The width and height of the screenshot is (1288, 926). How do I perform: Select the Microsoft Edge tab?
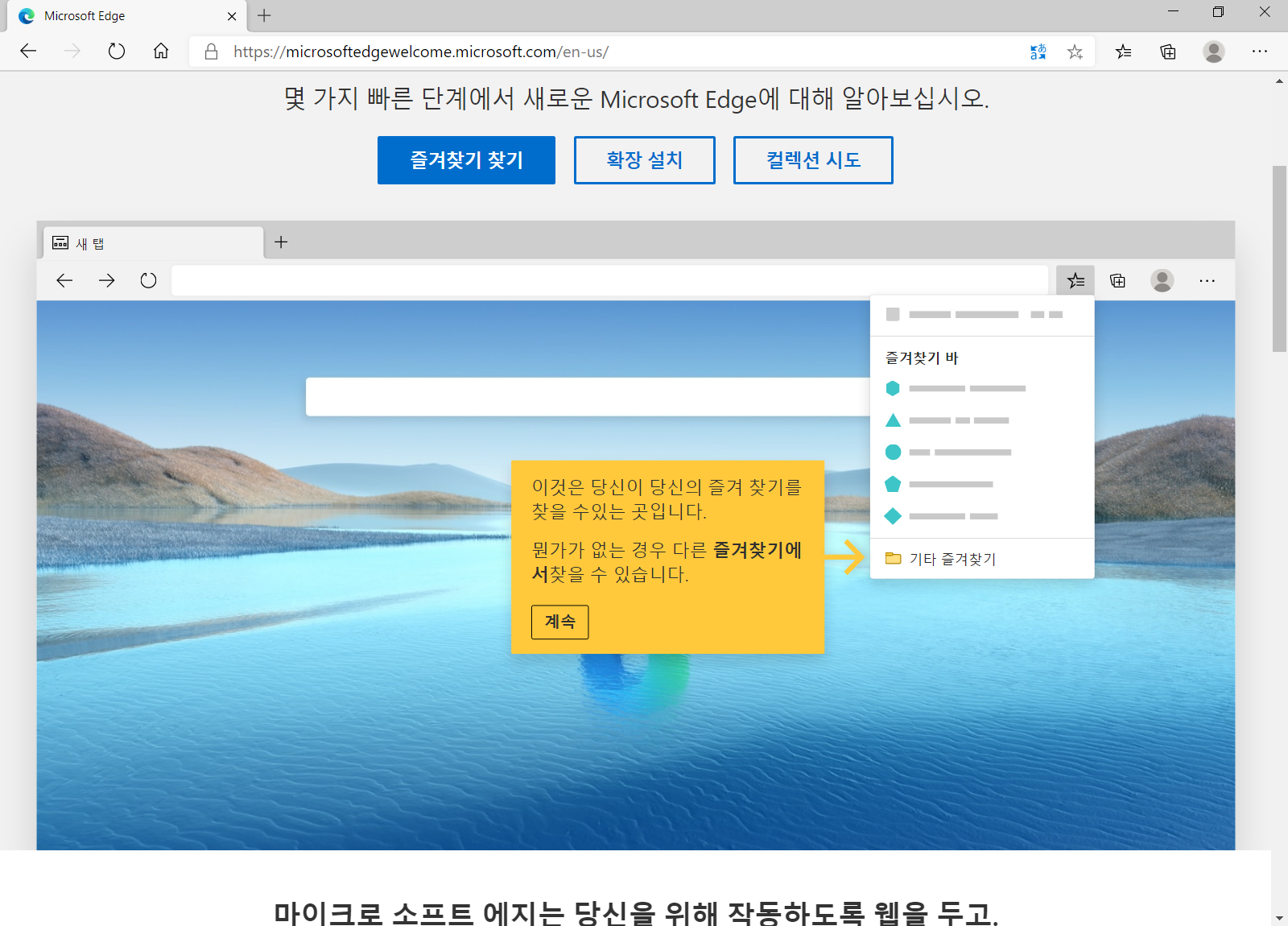coord(127,16)
